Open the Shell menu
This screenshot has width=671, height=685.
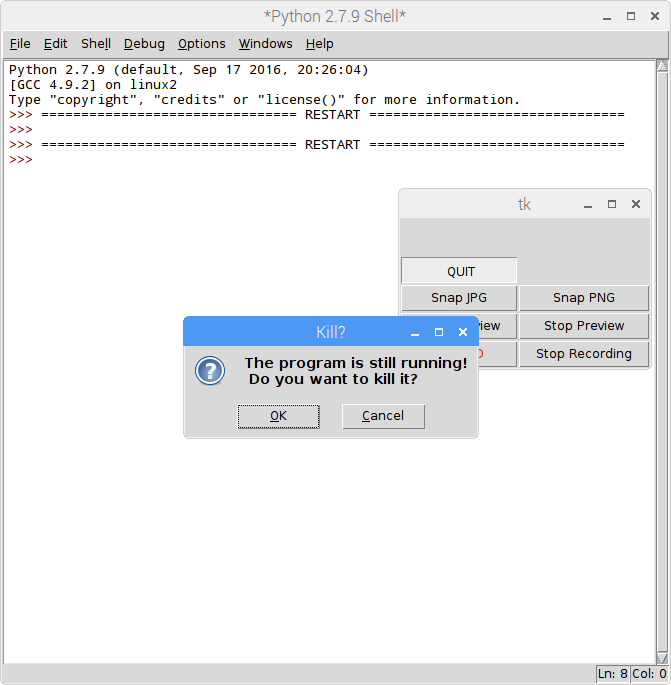coord(96,44)
